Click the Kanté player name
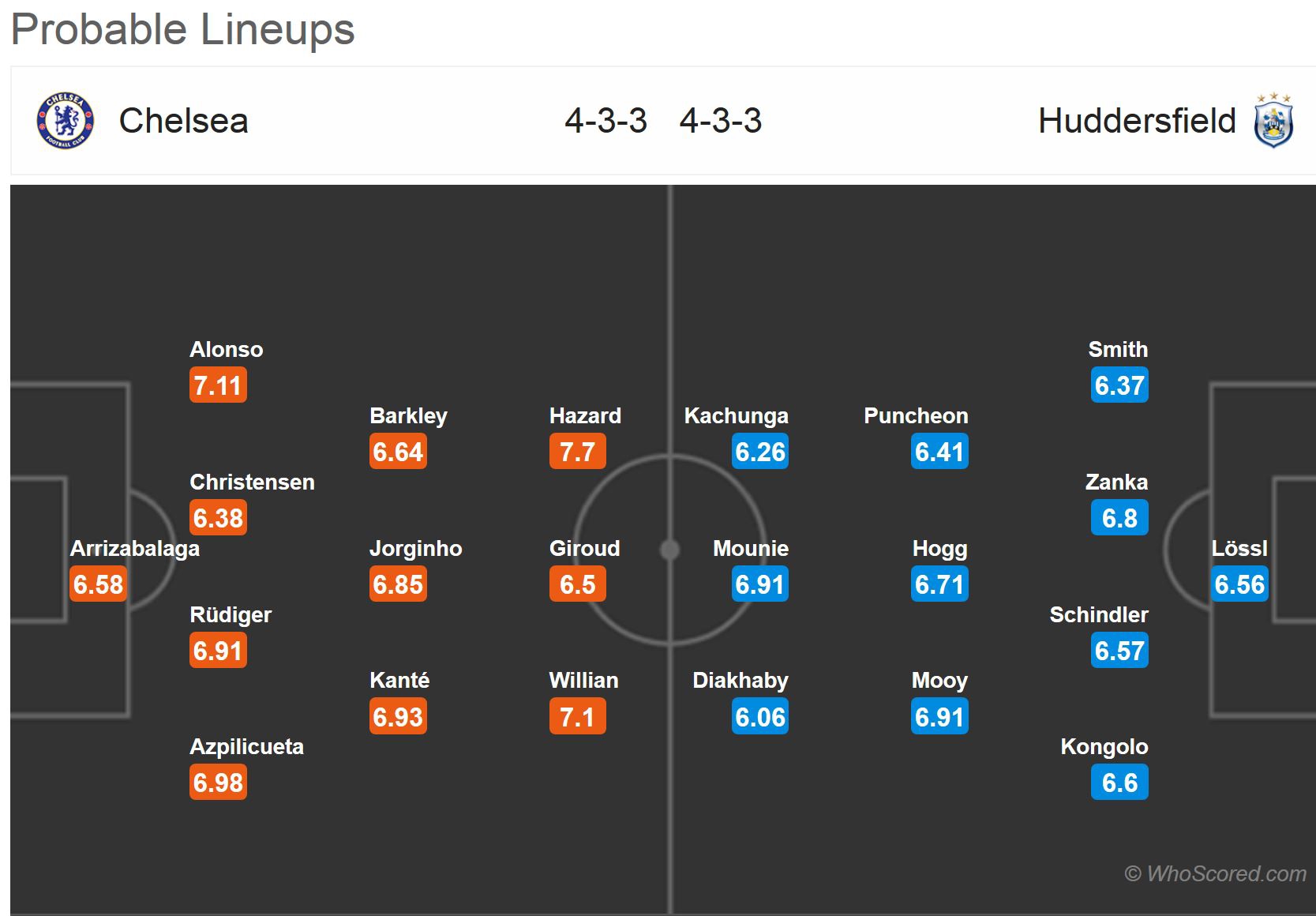 pyautogui.click(x=399, y=680)
